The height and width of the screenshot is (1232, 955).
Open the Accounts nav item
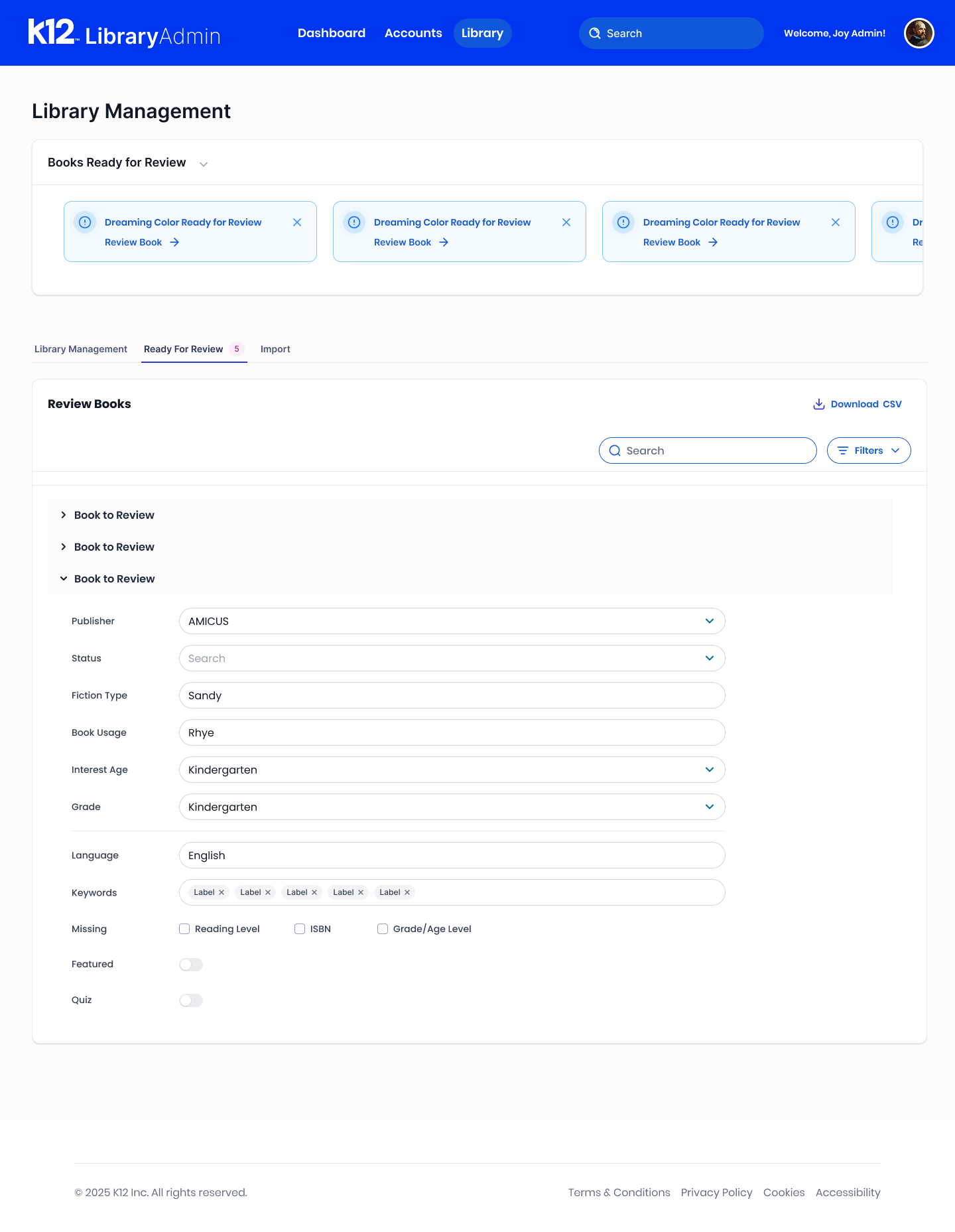tap(413, 33)
